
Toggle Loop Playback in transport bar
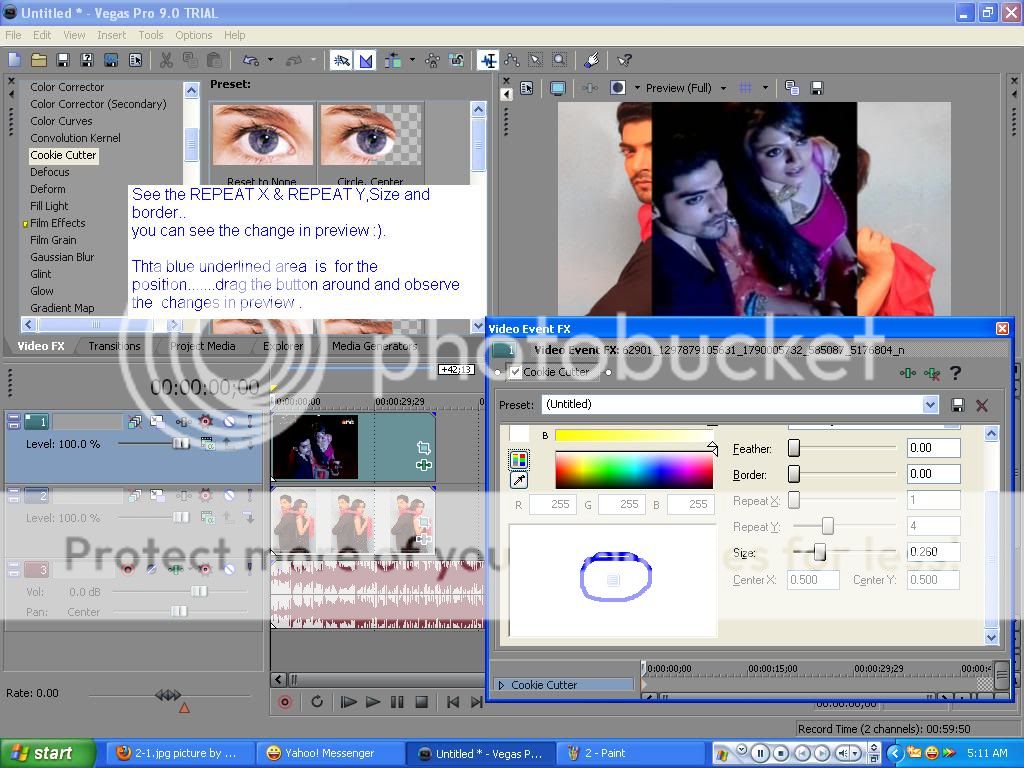tap(317, 702)
